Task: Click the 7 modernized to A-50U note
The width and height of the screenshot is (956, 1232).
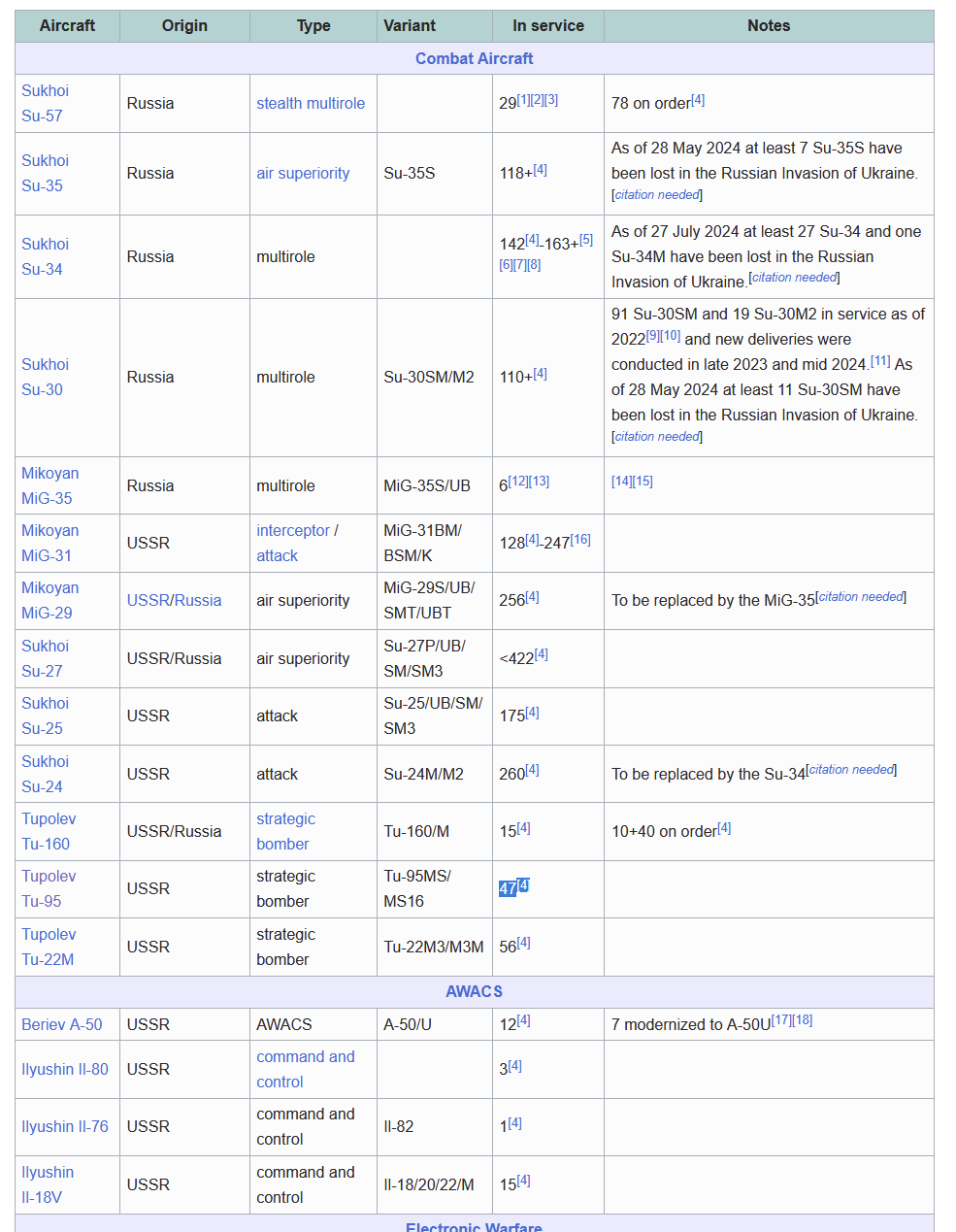Action: 691,1024
